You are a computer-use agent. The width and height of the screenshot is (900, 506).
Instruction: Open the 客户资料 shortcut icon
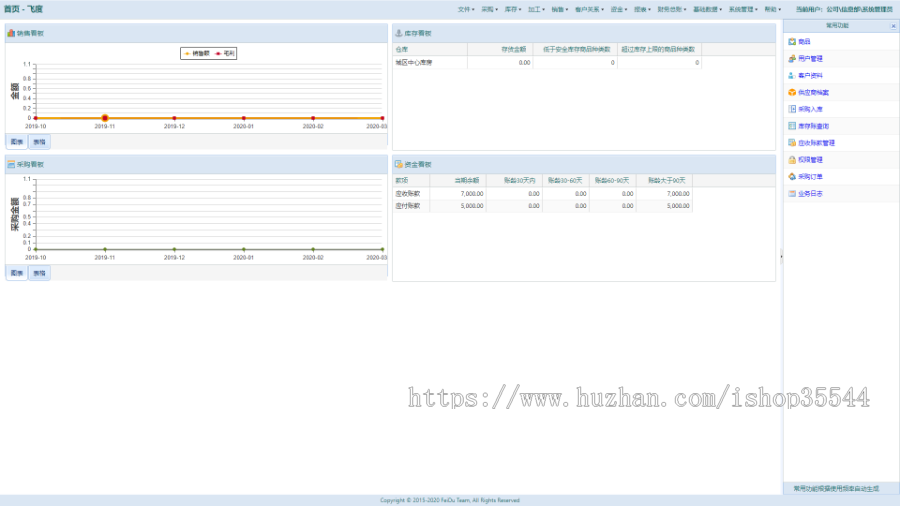click(x=792, y=76)
